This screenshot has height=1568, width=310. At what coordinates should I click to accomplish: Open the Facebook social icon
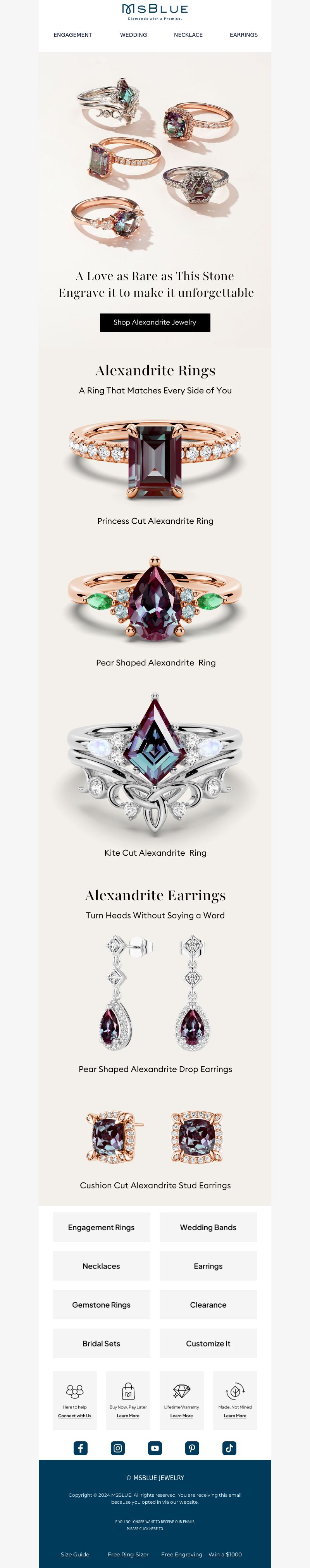pos(80,1448)
